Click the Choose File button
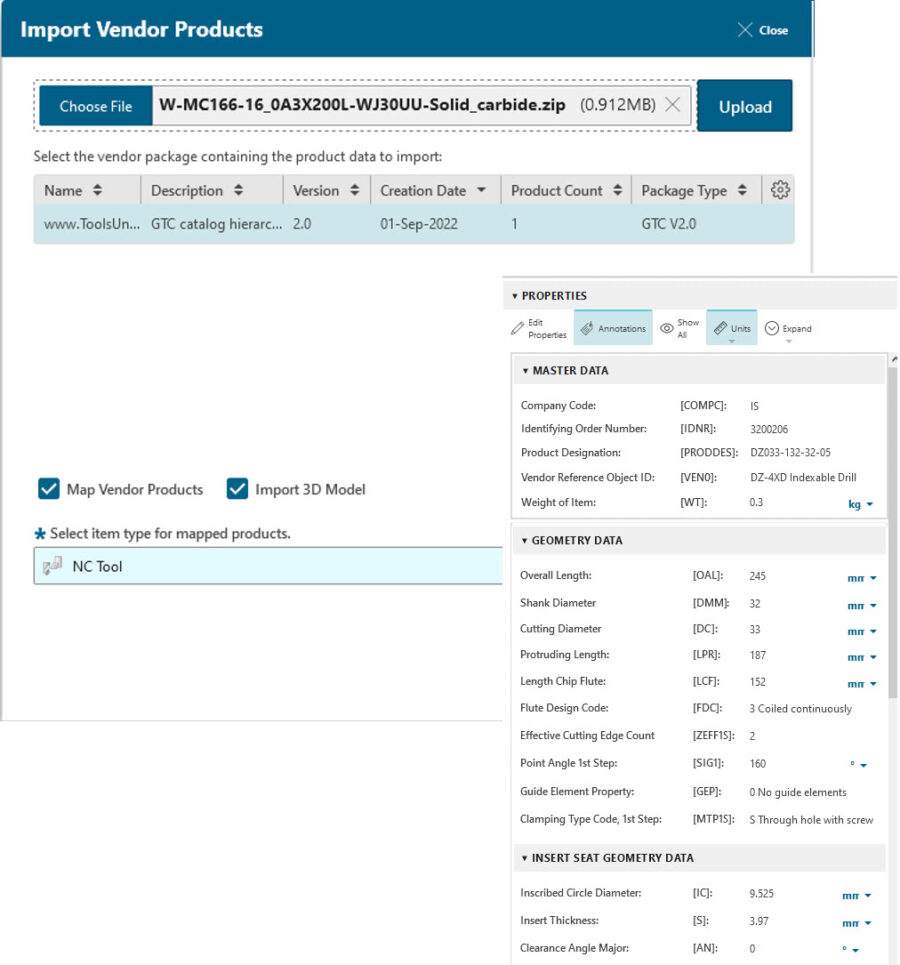 point(96,106)
